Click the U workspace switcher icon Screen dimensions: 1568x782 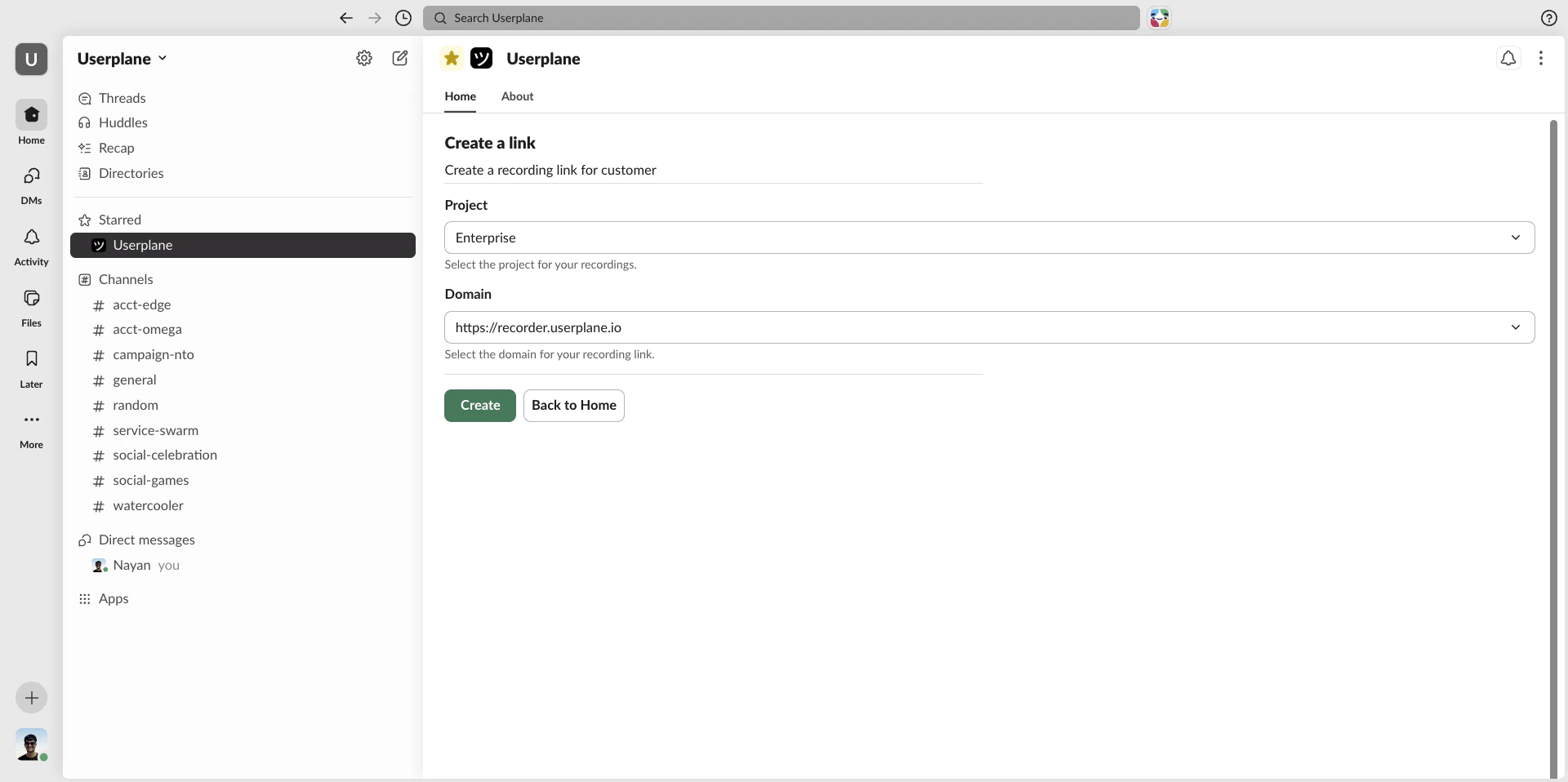tap(31, 59)
